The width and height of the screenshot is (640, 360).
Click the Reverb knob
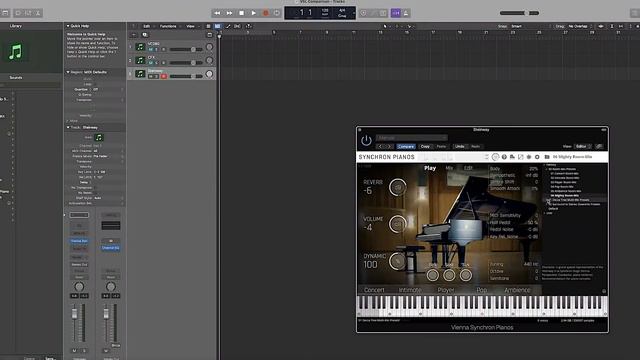point(397,187)
